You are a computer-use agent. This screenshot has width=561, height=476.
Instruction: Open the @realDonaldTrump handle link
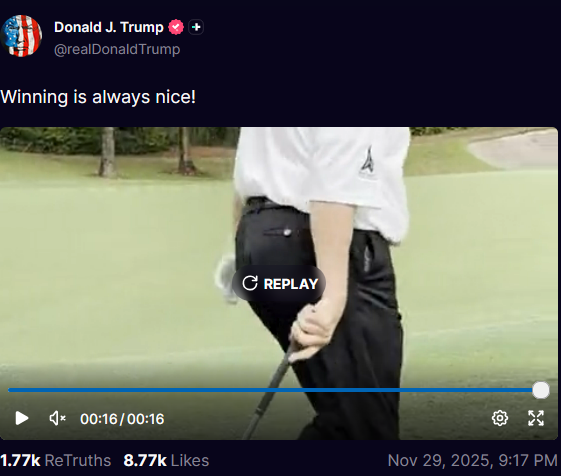[117, 49]
